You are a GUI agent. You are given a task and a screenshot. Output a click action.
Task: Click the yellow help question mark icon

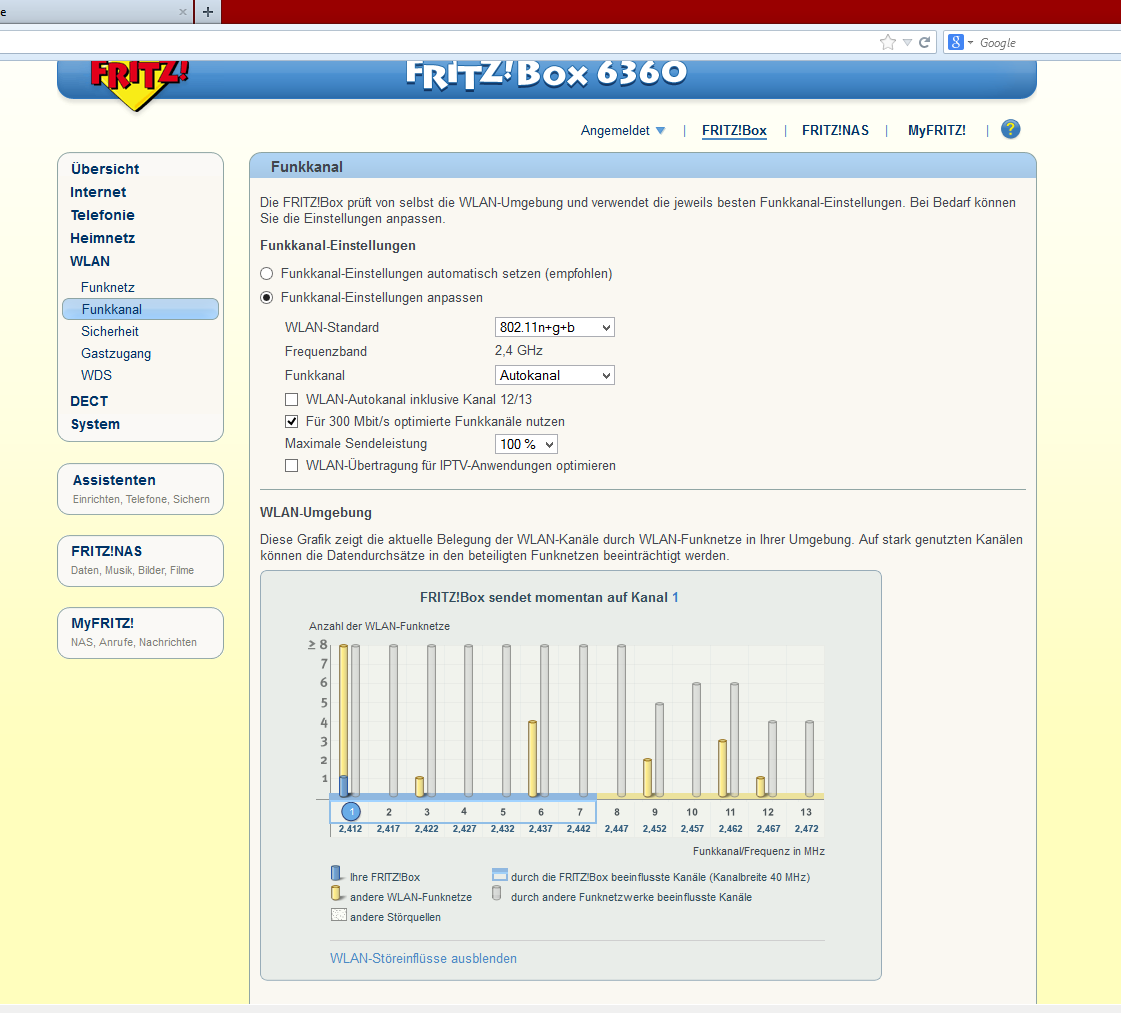click(x=1010, y=129)
